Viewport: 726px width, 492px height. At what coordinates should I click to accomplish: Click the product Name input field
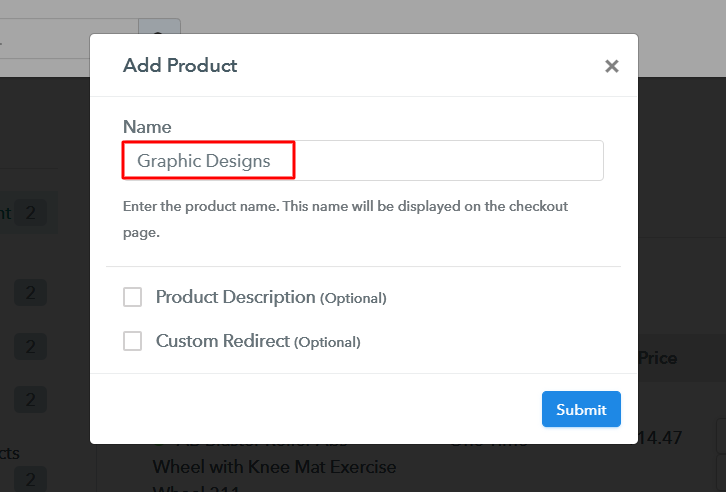point(363,161)
